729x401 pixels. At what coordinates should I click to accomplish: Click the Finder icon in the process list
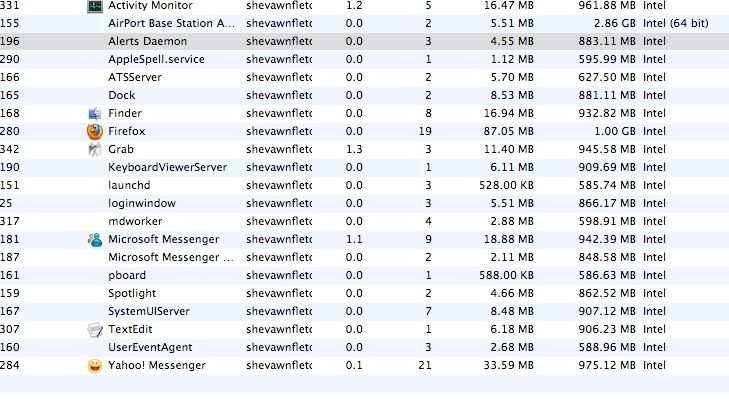pyautogui.click(x=95, y=113)
